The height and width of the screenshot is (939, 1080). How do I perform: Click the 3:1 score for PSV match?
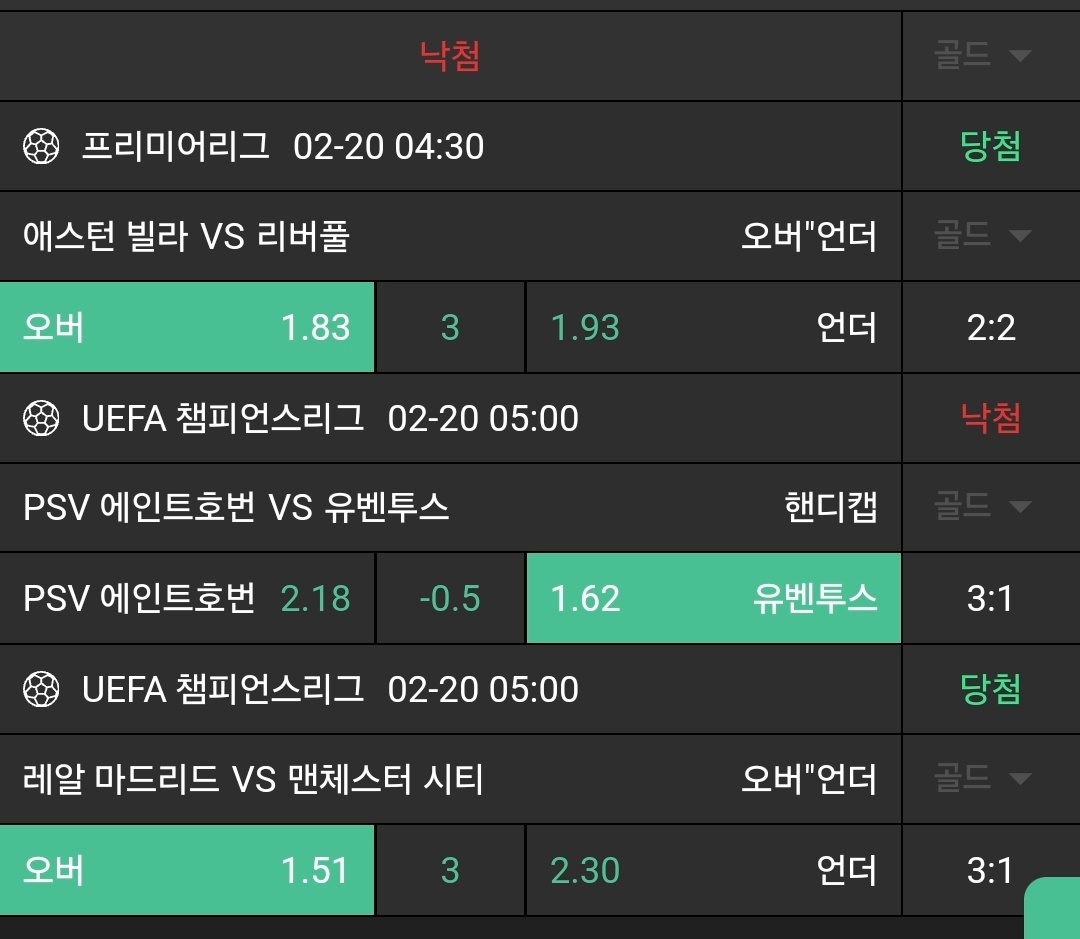click(x=990, y=598)
